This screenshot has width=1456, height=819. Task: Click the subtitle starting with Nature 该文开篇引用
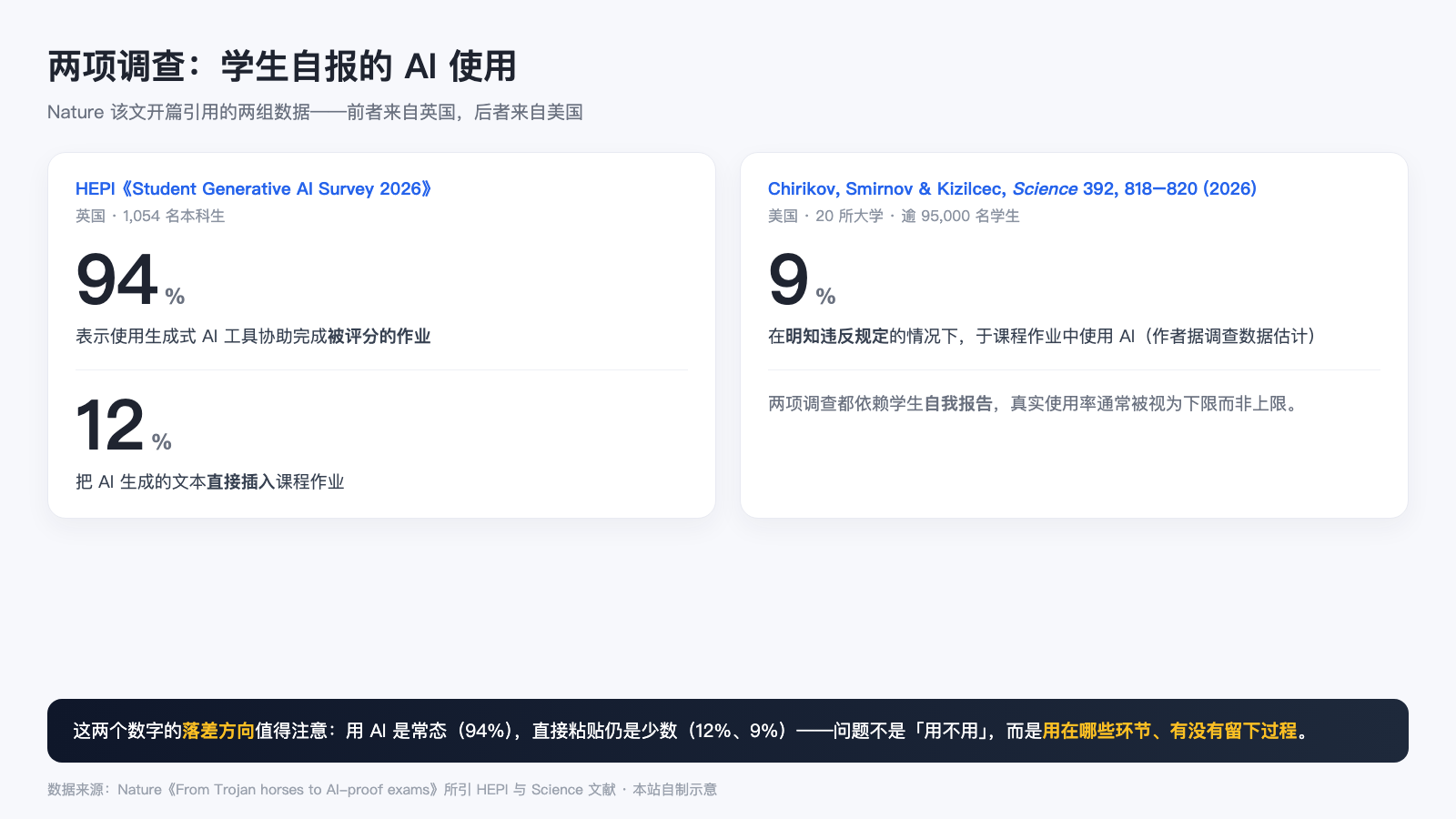(315, 112)
